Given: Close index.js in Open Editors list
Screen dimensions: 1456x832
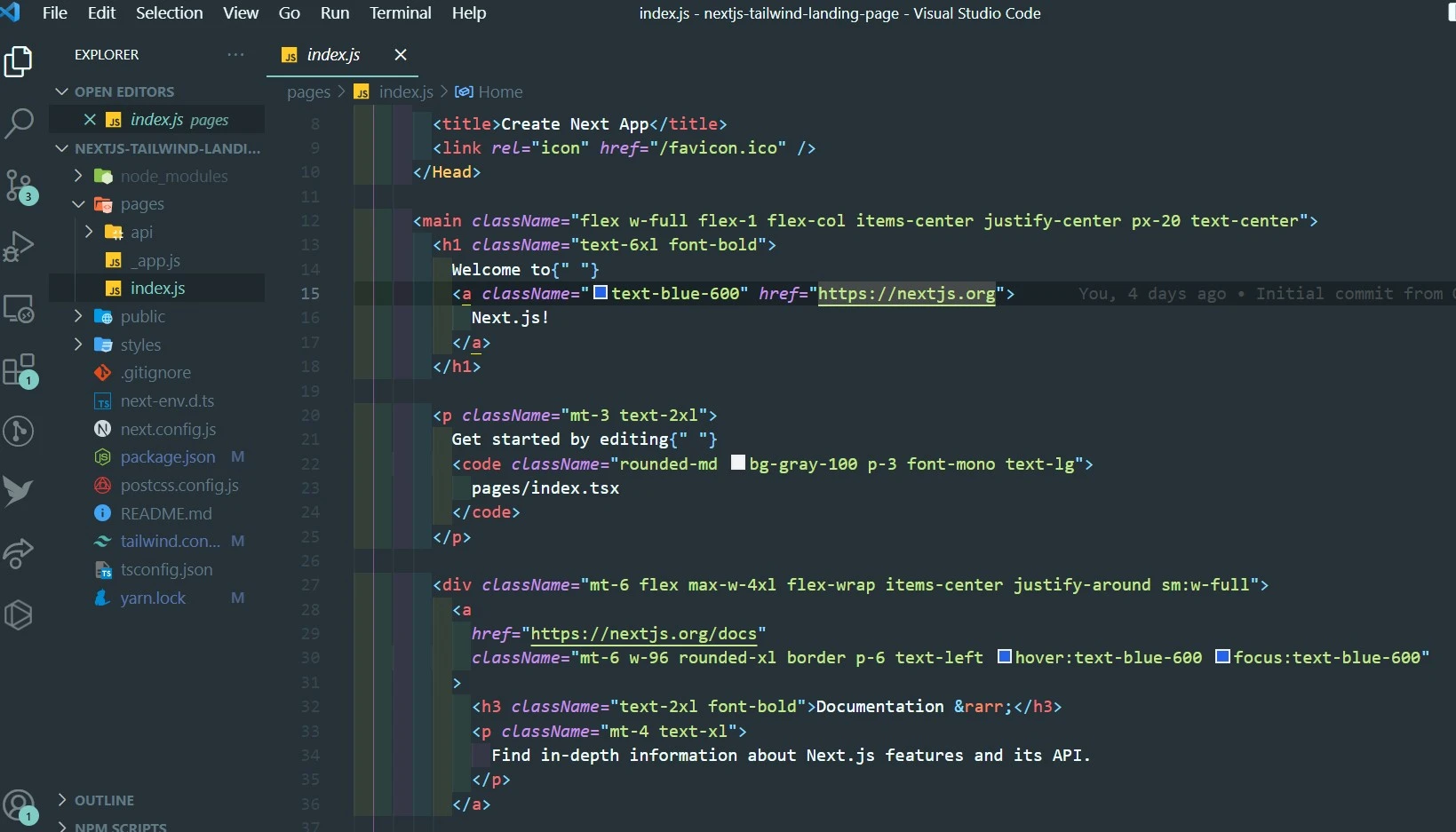Looking at the screenshot, I should (90, 119).
